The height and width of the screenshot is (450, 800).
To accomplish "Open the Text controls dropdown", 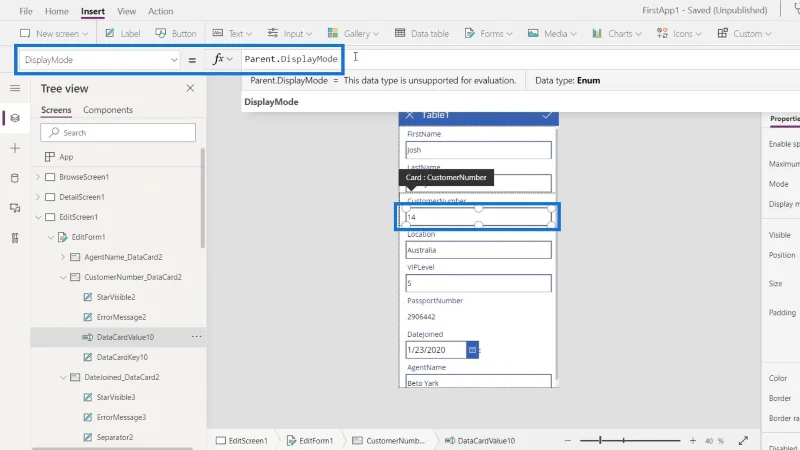I will click(x=232, y=34).
